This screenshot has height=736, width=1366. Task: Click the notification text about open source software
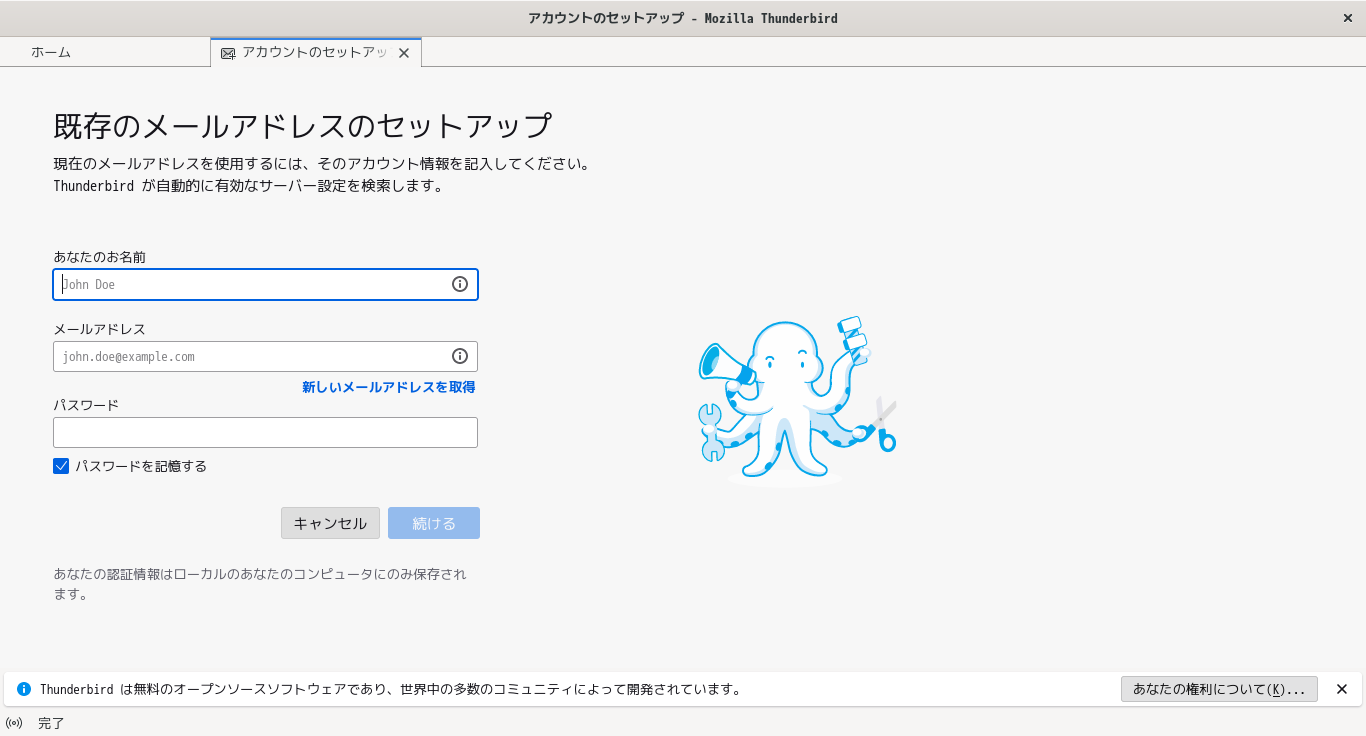tap(391, 689)
